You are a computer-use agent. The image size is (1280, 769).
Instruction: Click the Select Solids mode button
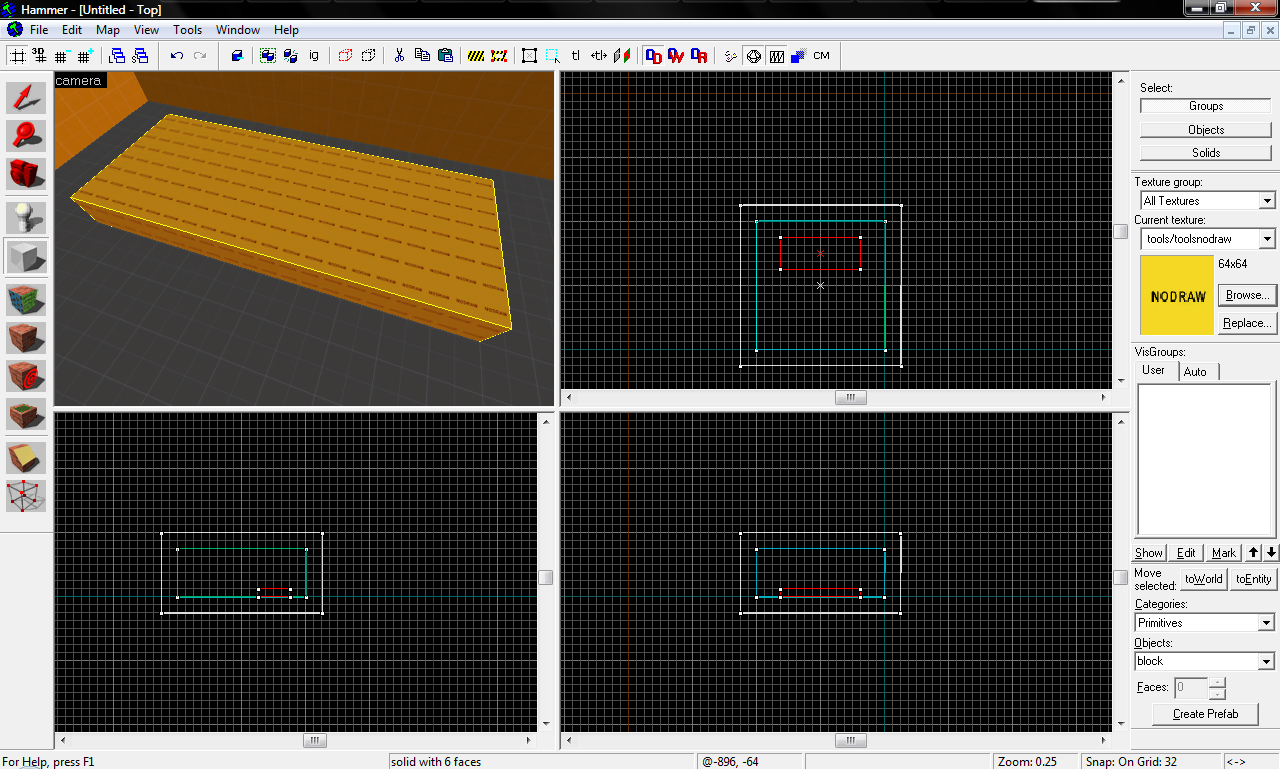pos(1206,153)
